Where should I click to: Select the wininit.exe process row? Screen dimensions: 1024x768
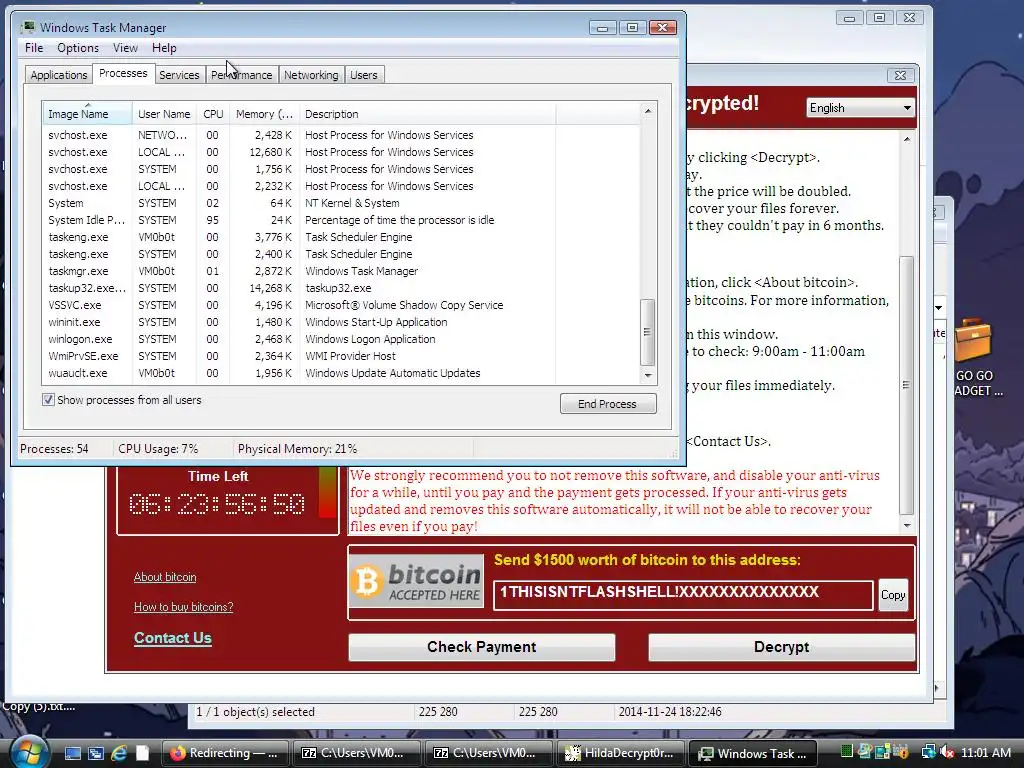(x=341, y=322)
